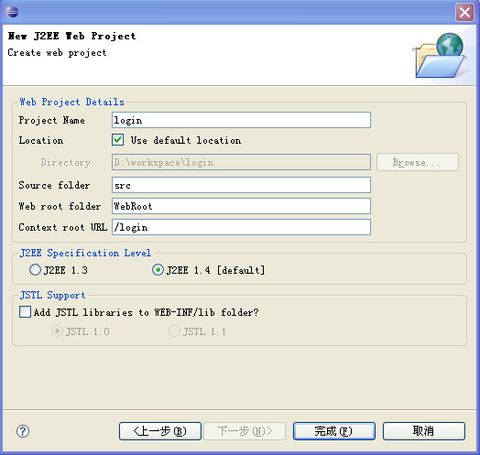Close the New J2EE Web Project dialog
The width and height of the screenshot is (480, 455).
pos(464,13)
